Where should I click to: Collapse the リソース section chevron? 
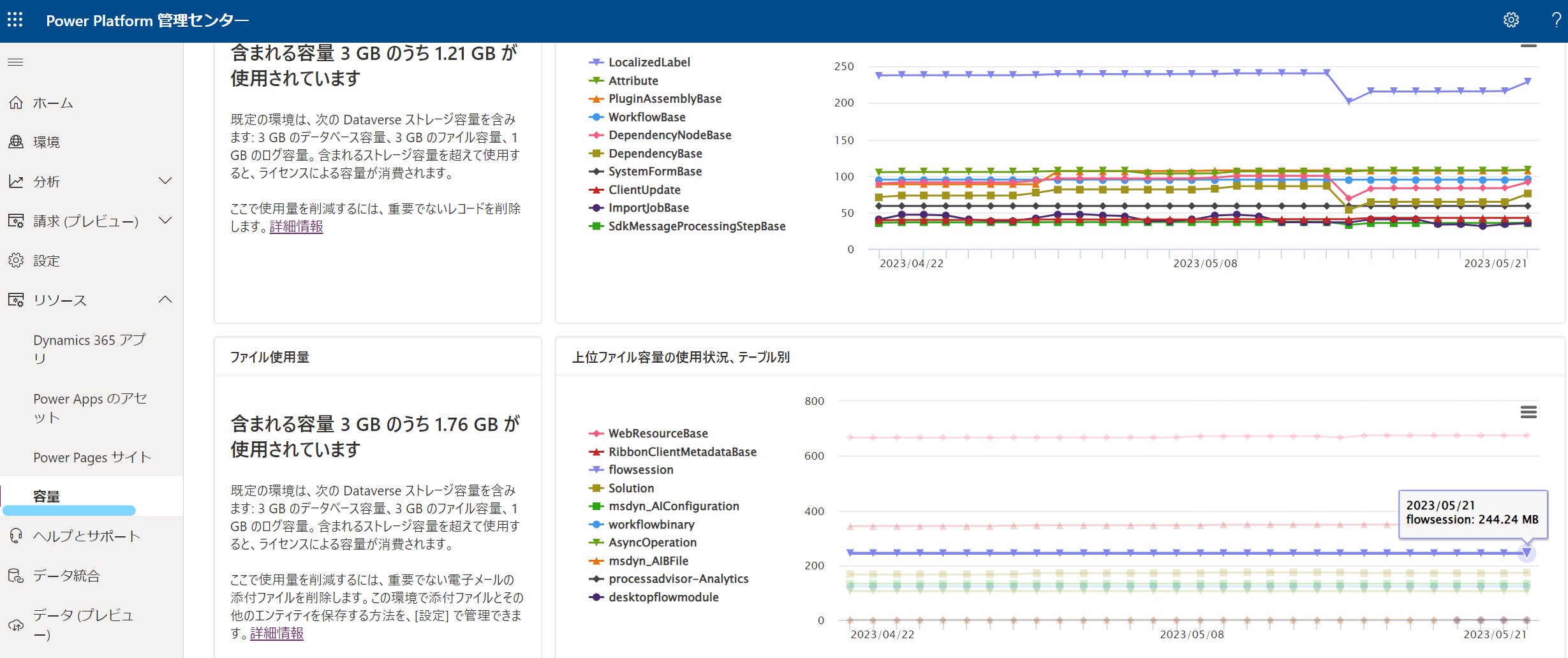pos(165,300)
